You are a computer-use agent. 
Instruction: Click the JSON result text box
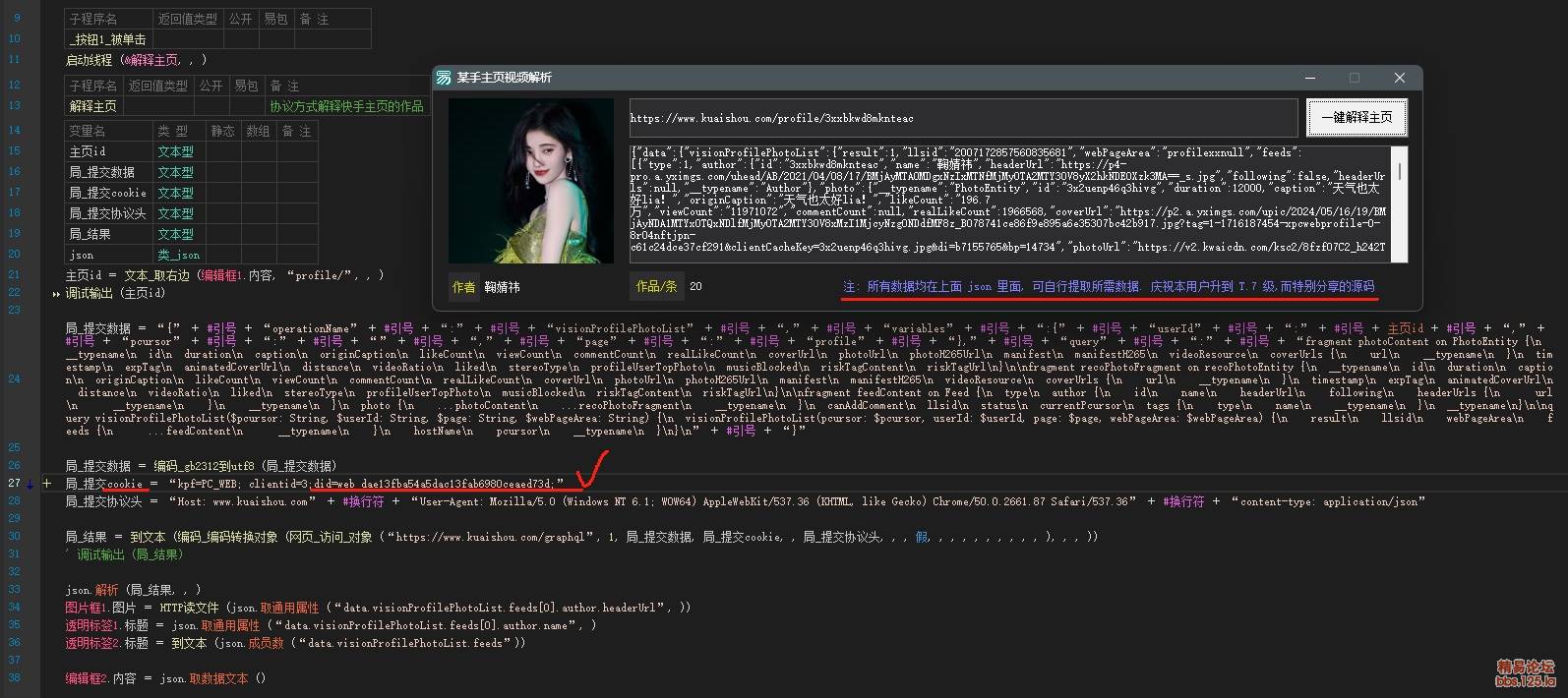[1011, 204]
